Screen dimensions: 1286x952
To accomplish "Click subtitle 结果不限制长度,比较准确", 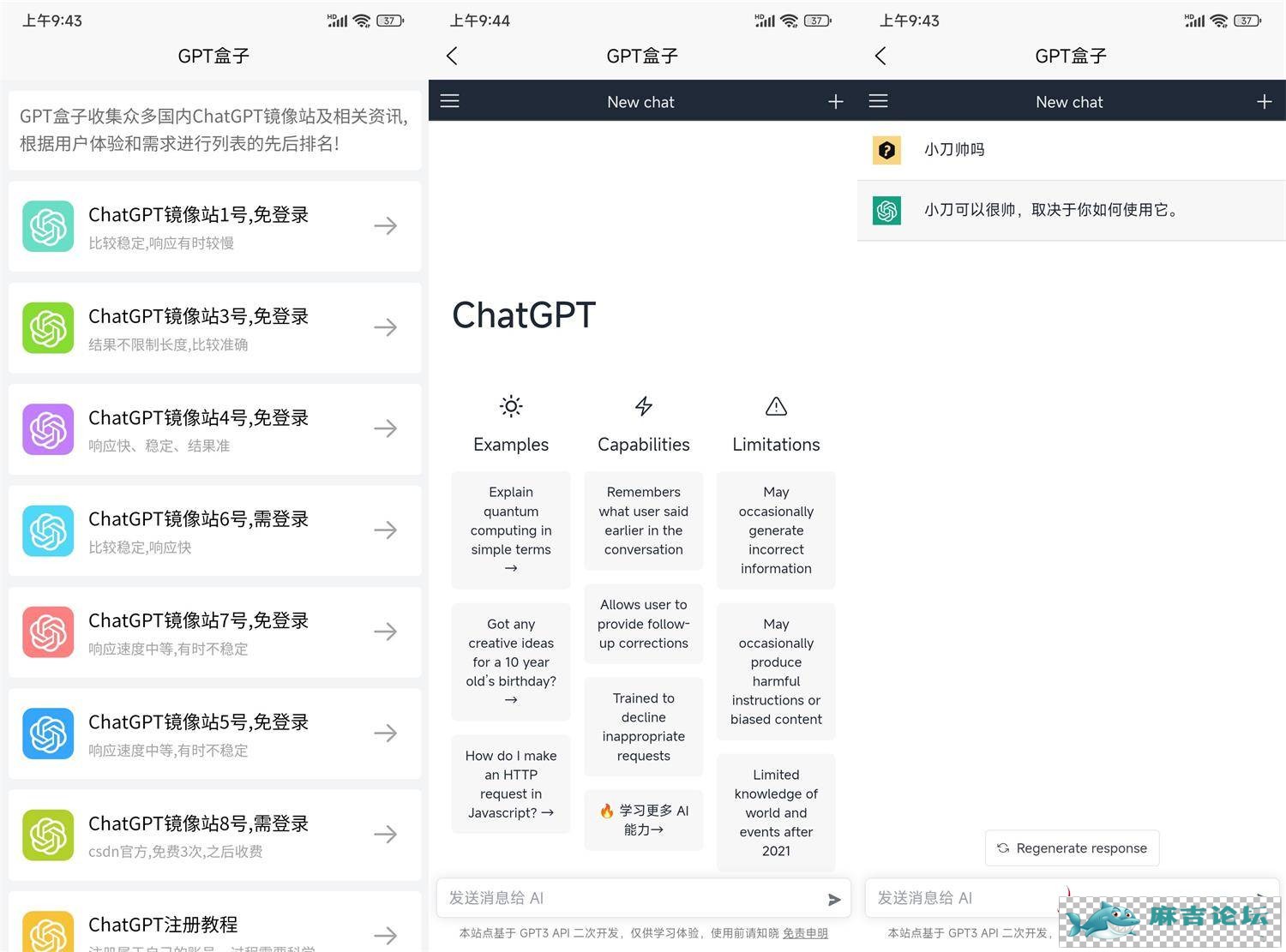I will [168, 344].
